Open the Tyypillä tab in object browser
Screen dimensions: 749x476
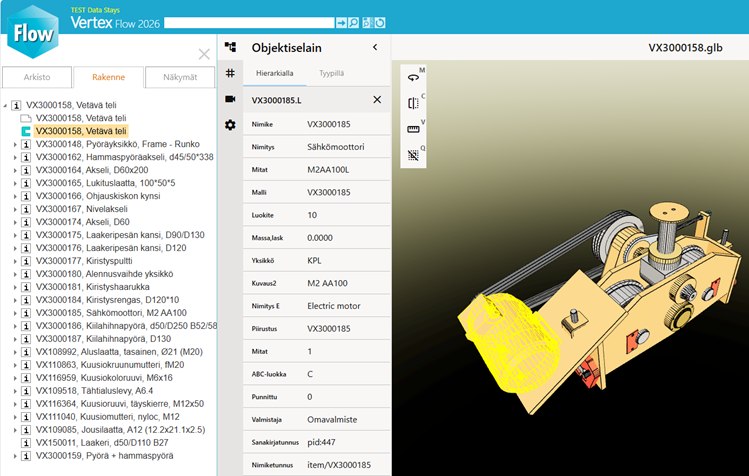coord(333,74)
